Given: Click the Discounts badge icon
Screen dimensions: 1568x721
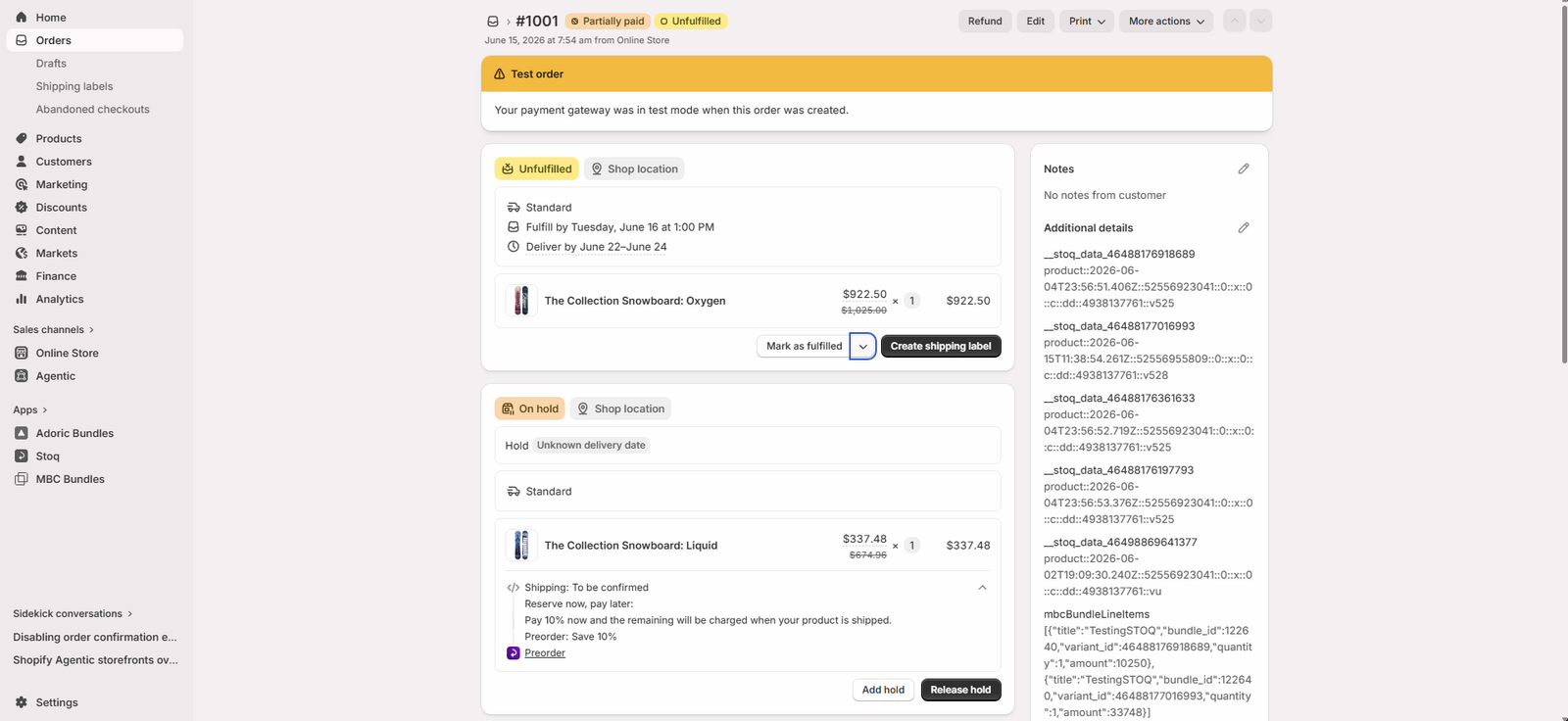Looking at the screenshot, I should 22,208.
